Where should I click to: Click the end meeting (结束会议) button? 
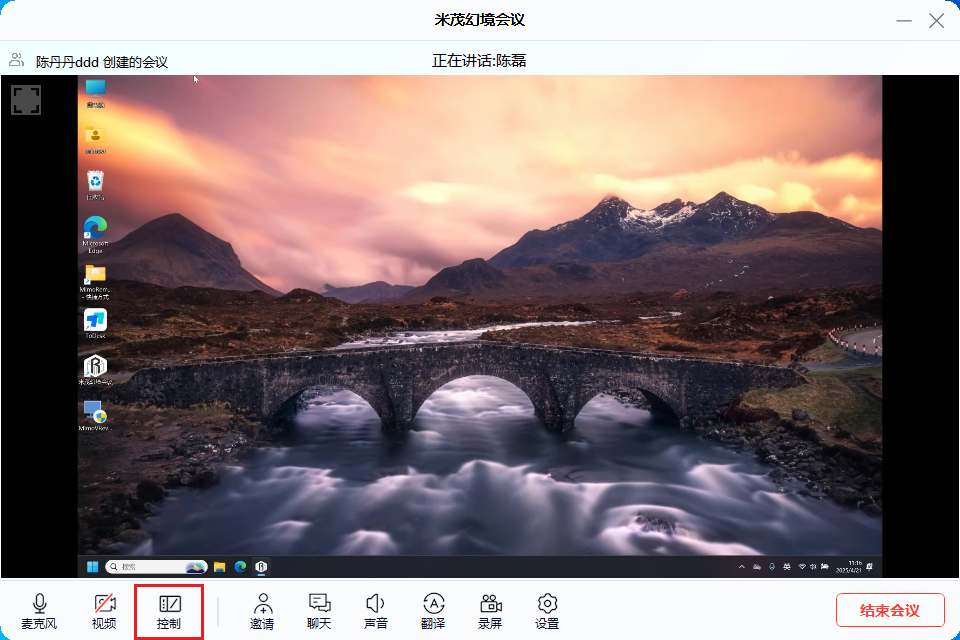[x=890, y=610]
